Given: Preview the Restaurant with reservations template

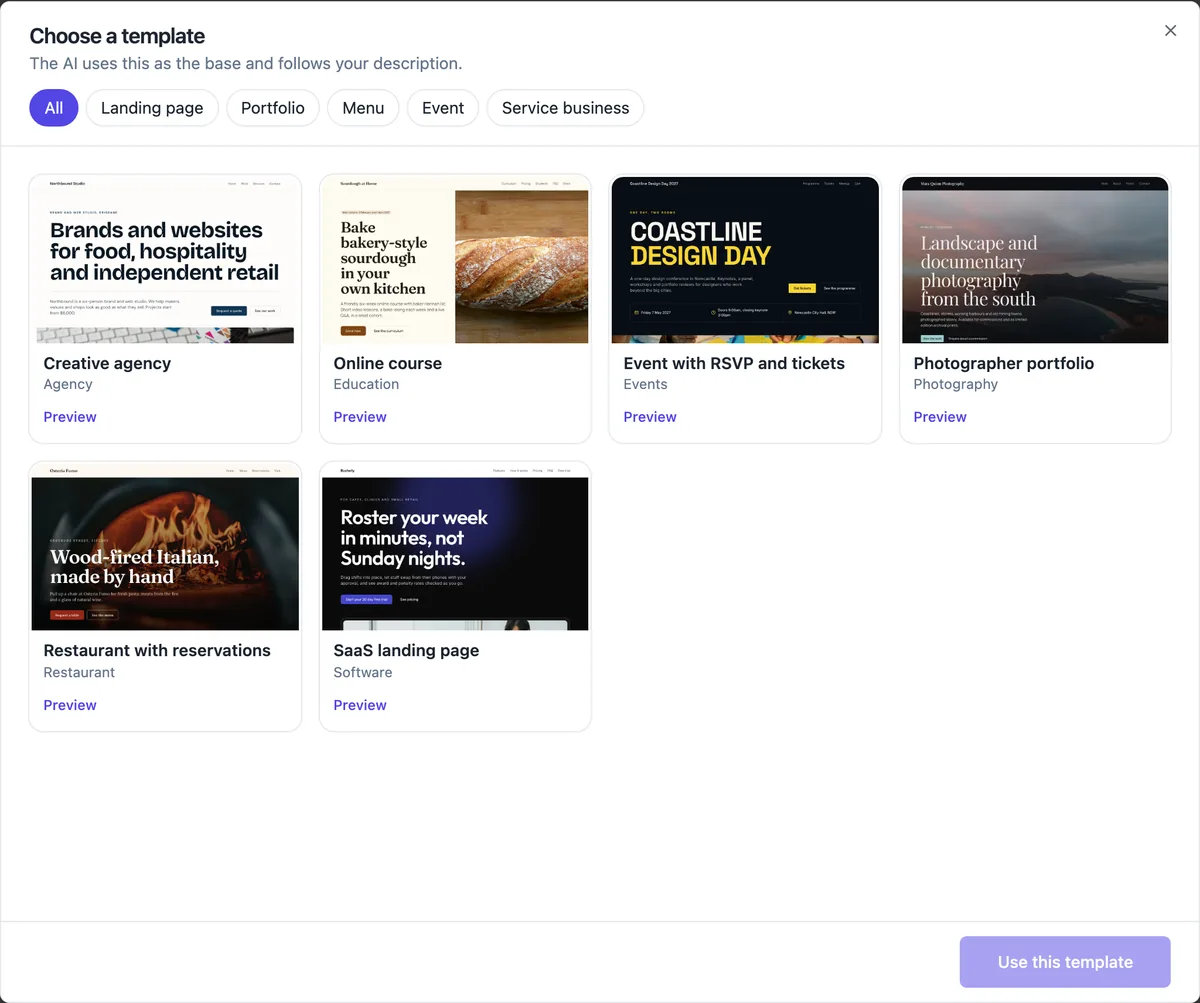Looking at the screenshot, I should pos(70,705).
